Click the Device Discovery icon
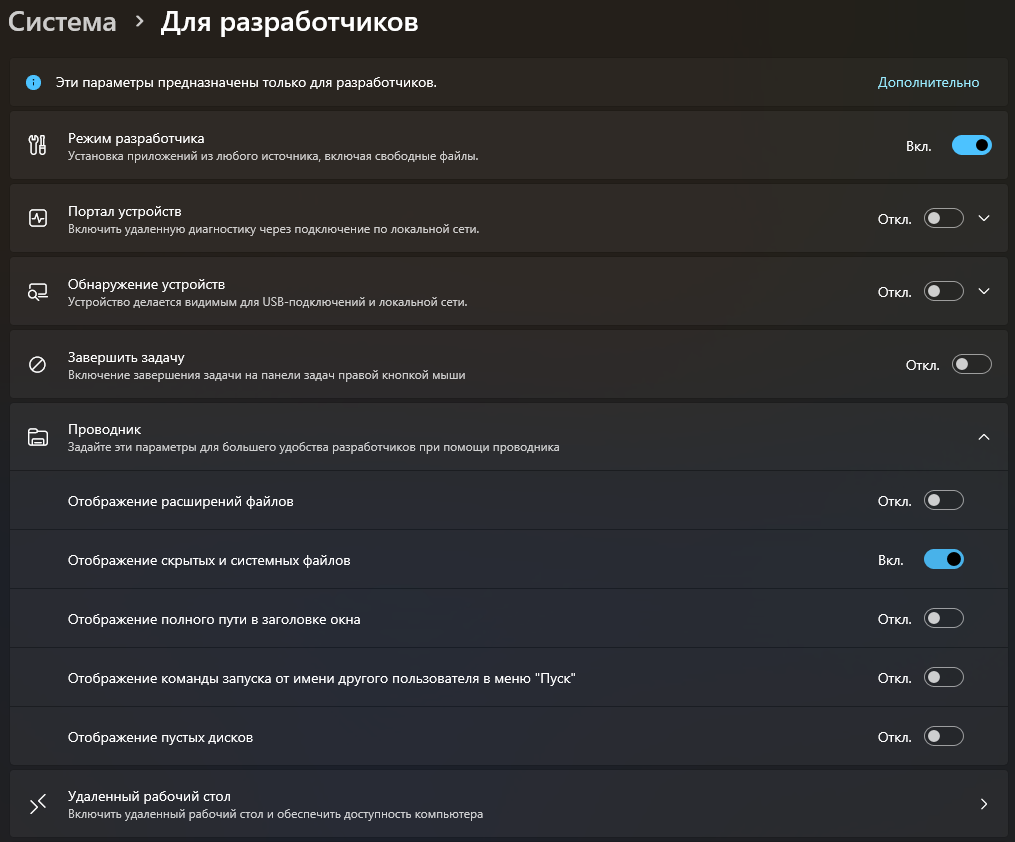 click(38, 292)
